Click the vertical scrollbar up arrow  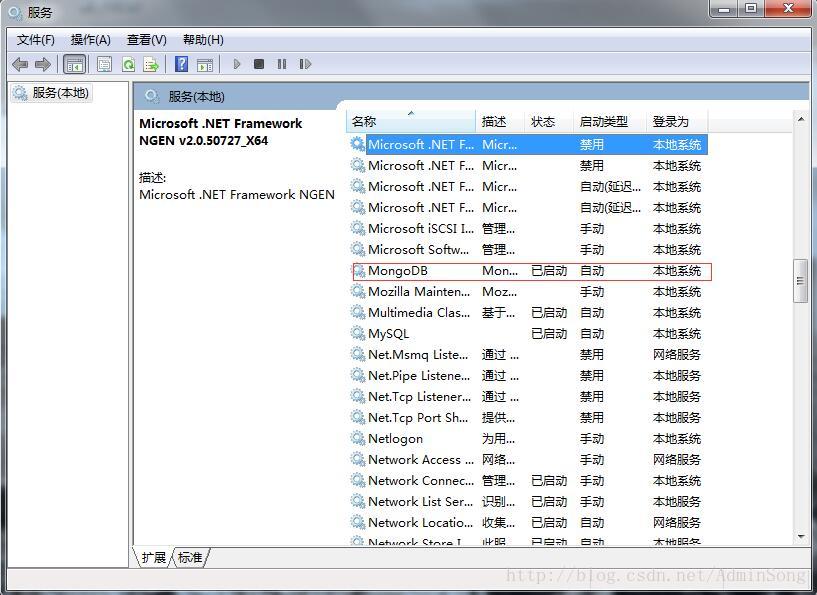[x=801, y=119]
